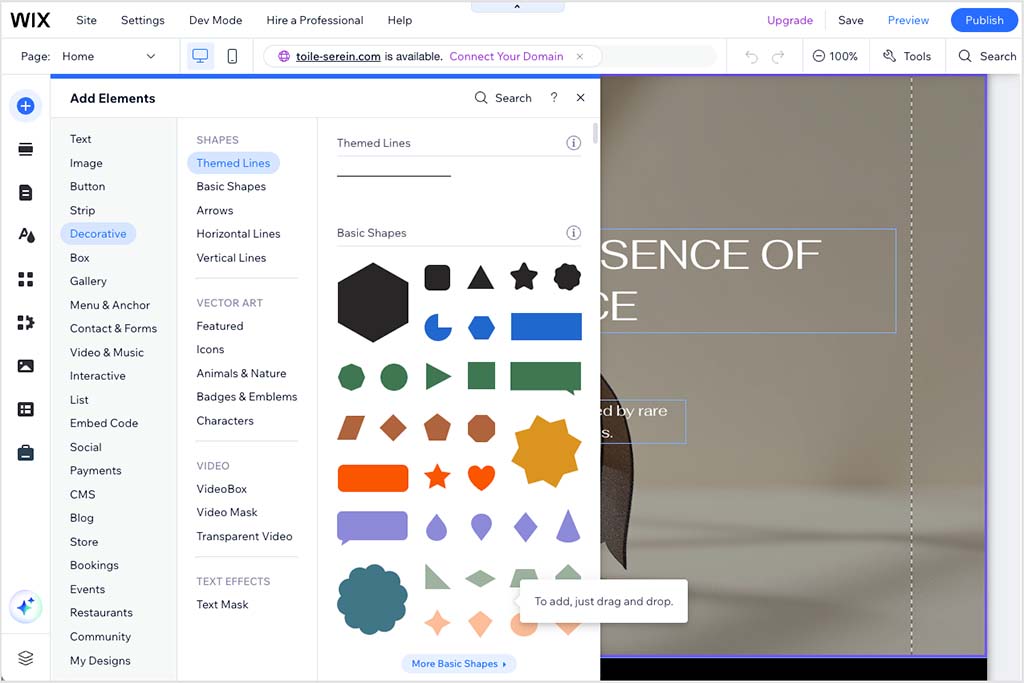Launch the AI assistant sparkle icon
This screenshot has width=1024, height=683.
coord(26,607)
